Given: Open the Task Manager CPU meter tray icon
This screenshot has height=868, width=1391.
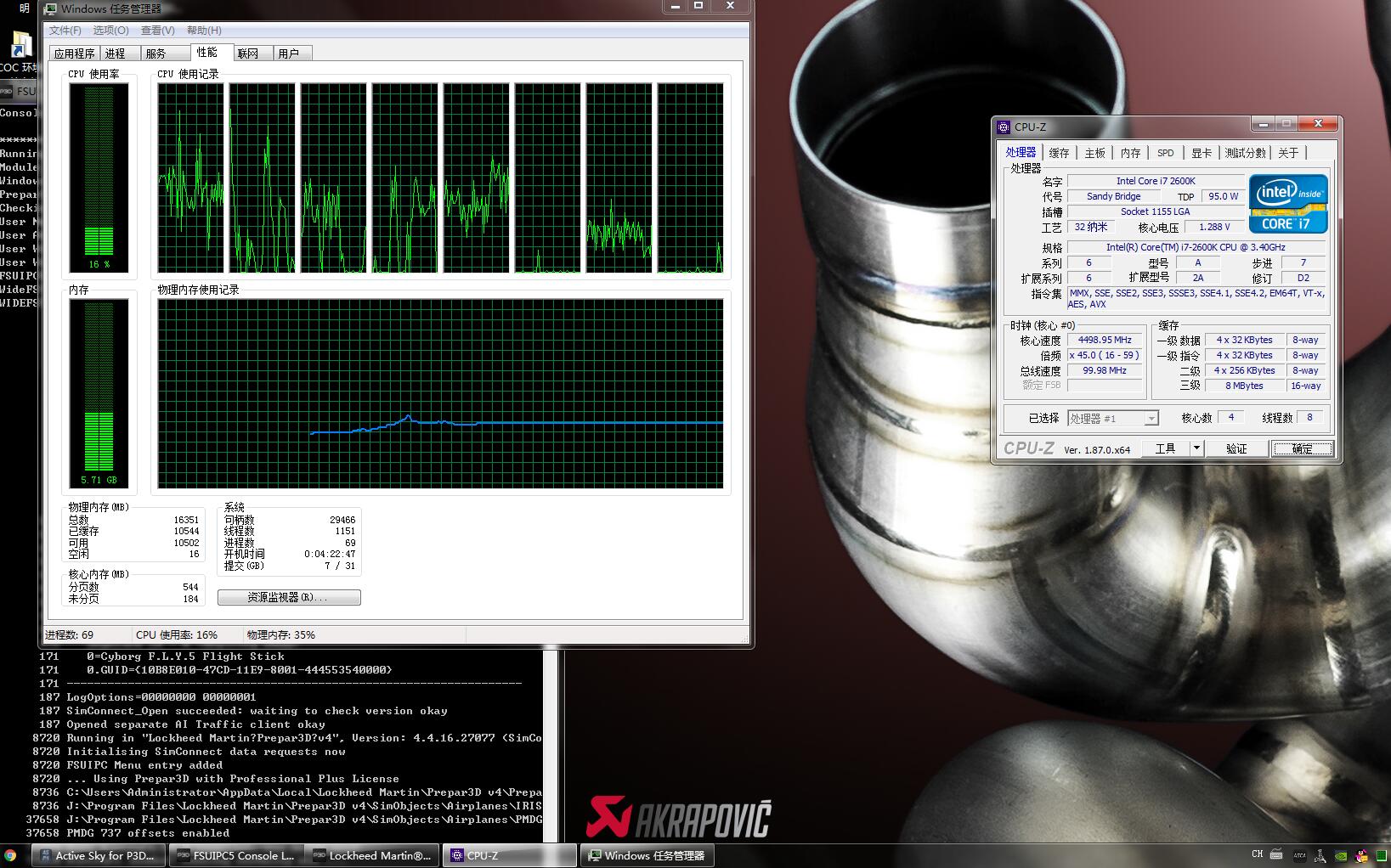Looking at the screenshot, I should [x=1382, y=856].
